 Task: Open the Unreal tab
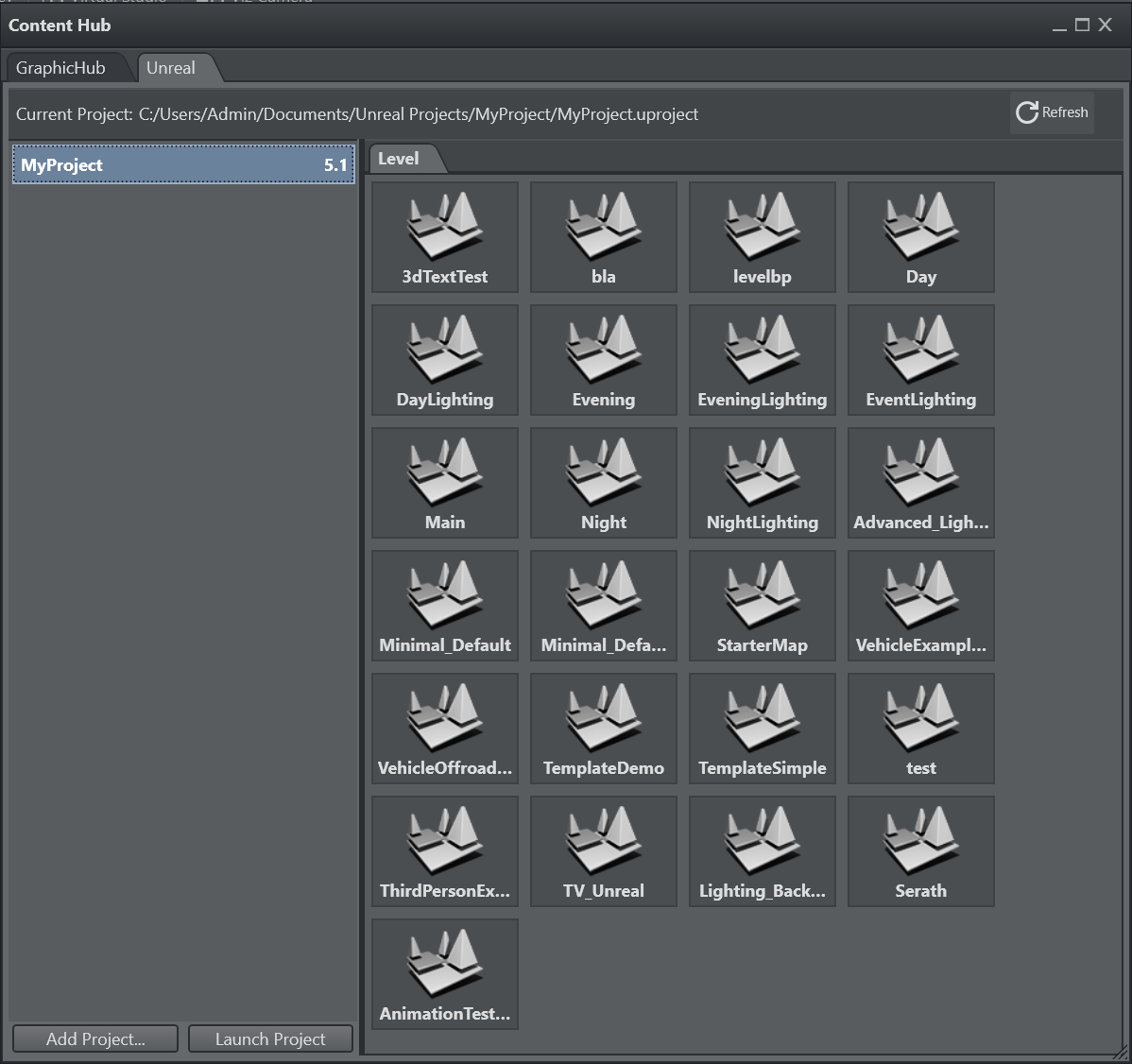point(171,68)
